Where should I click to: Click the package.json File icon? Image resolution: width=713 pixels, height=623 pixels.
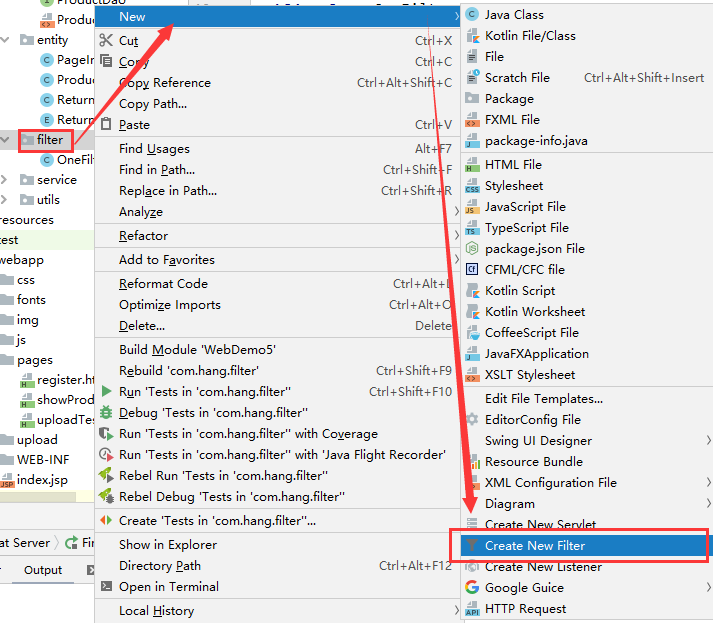(x=472, y=248)
